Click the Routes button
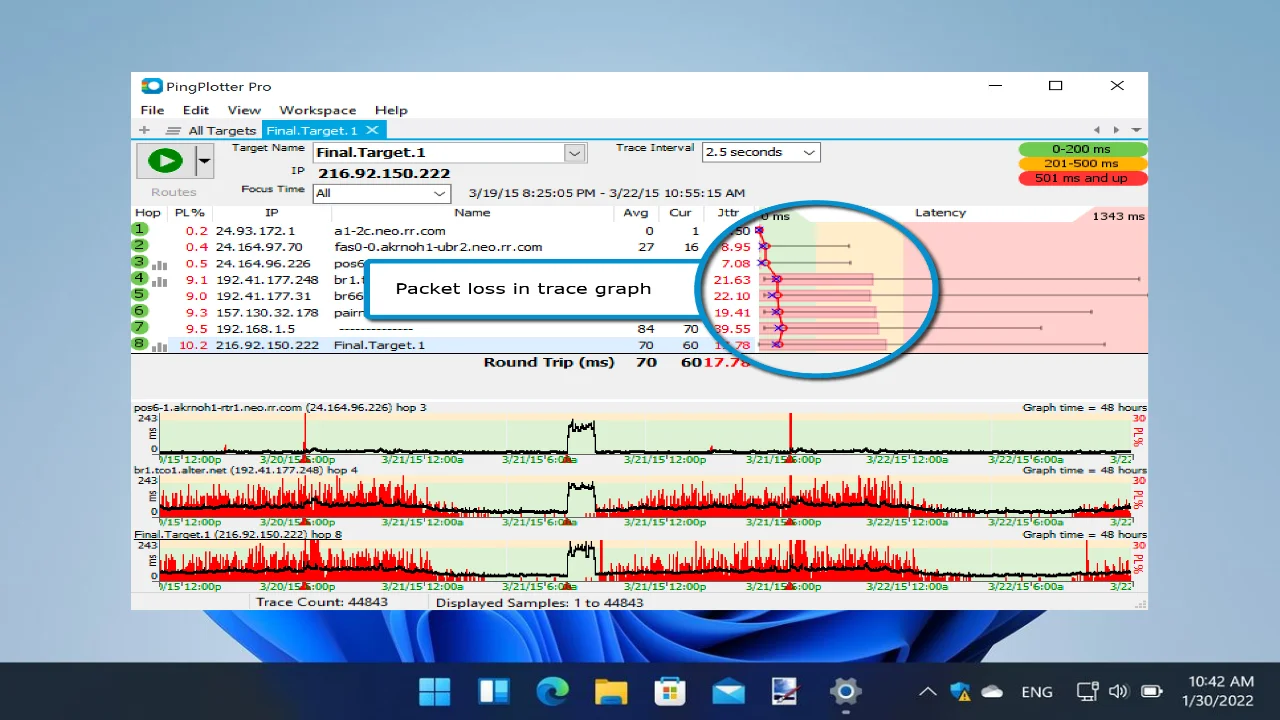 pos(174,192)
